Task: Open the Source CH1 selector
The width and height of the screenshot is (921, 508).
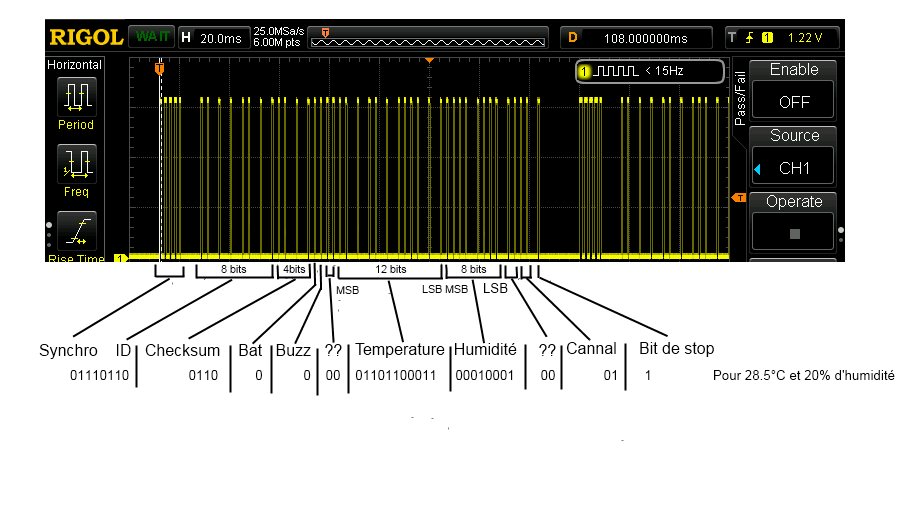Action: coord(794,167)
